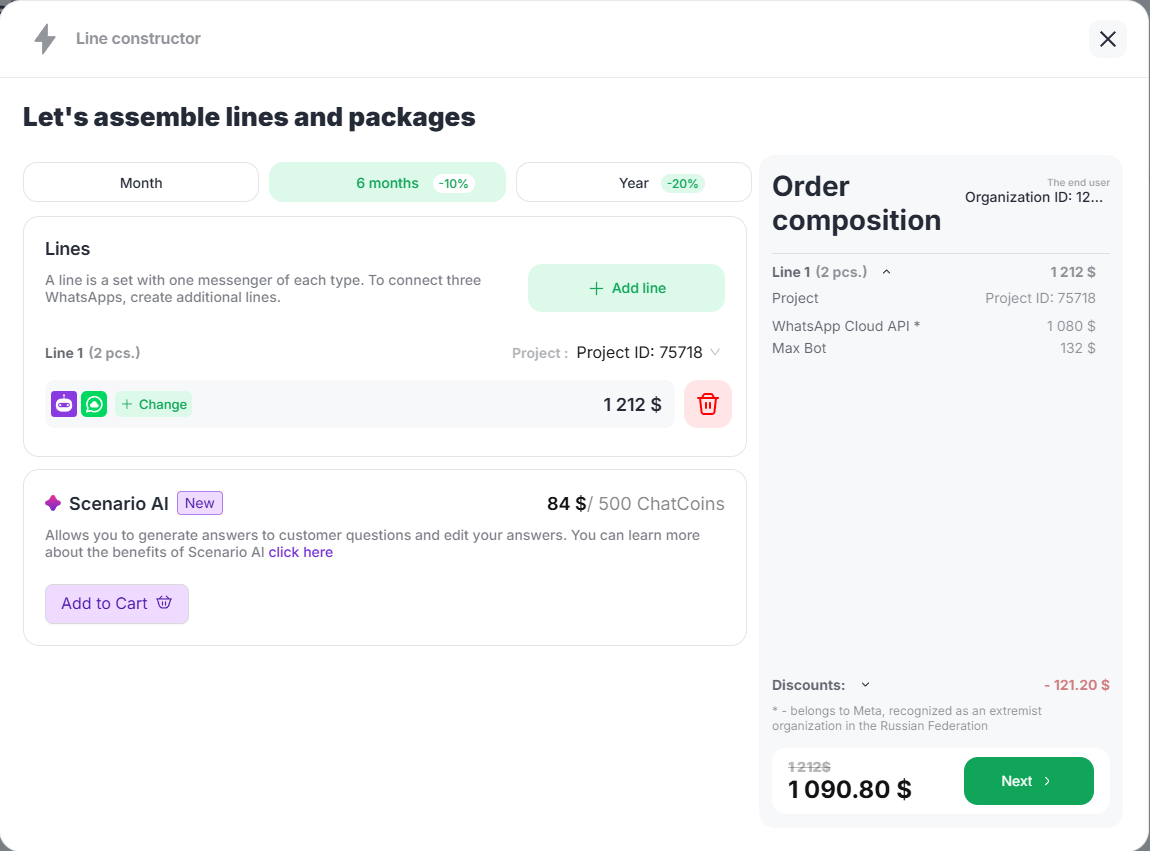Image resolution: width=1150 pixels, height=851 pixels.
Task: Click the purple Max Bot messenger icon
Action: 64,404
